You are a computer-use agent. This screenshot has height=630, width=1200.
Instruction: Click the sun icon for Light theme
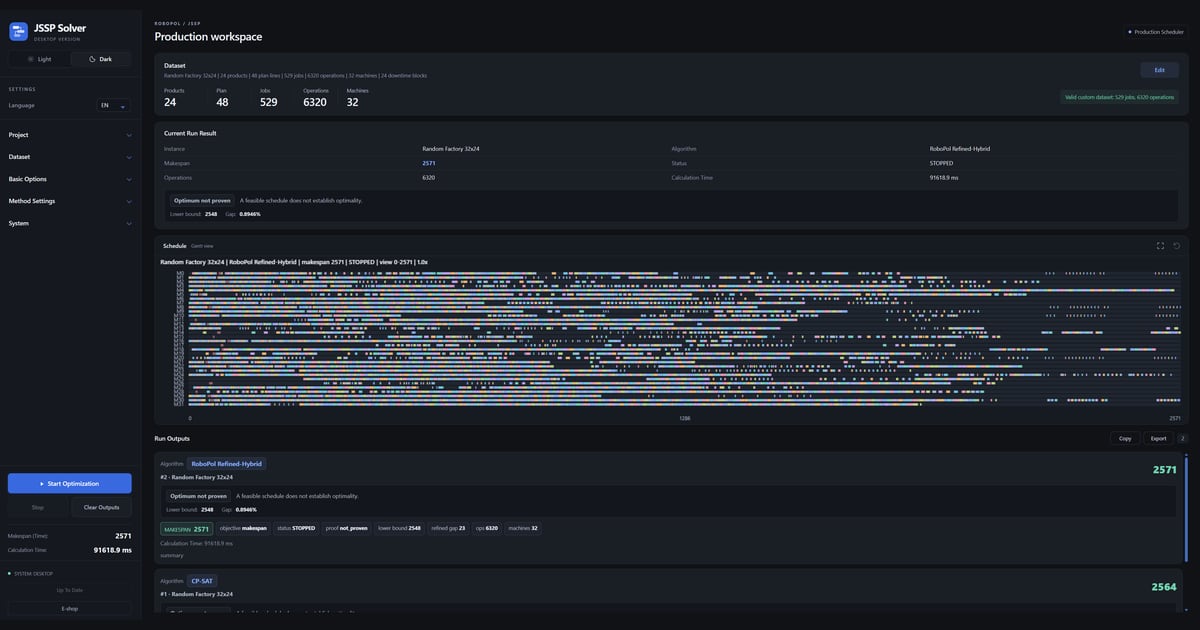coord(30,59)
